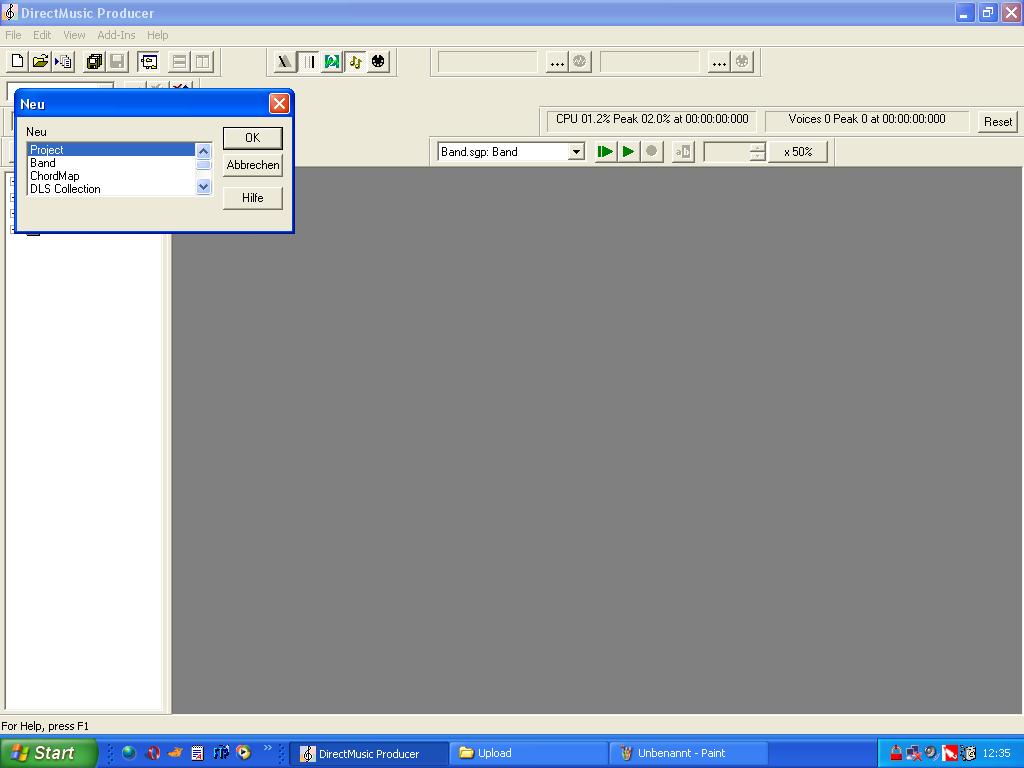Click OK in the Neu dialog

coord(252,138)
